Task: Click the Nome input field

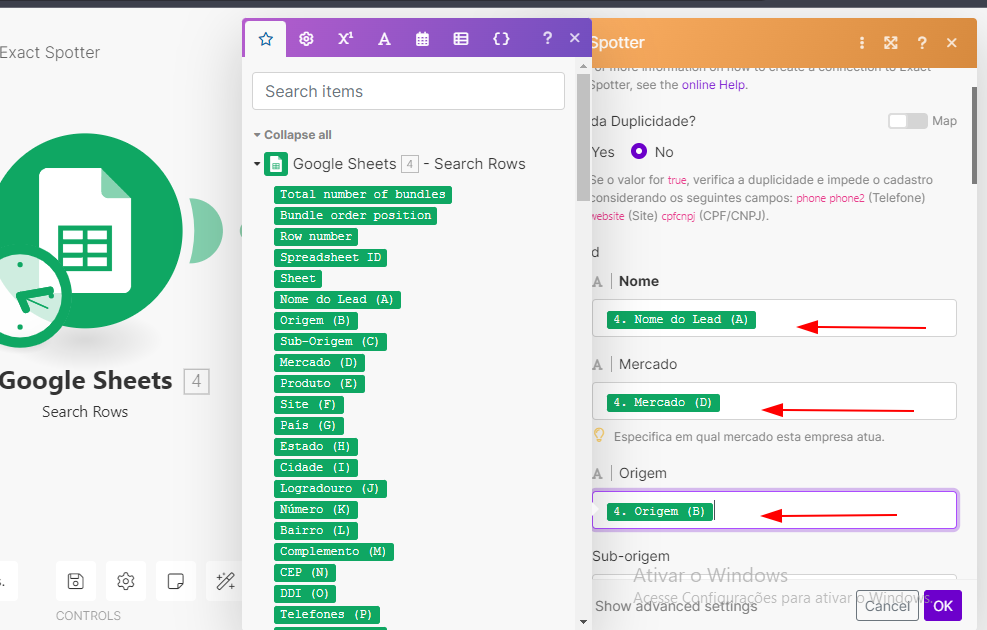Action: click(774, 318)
